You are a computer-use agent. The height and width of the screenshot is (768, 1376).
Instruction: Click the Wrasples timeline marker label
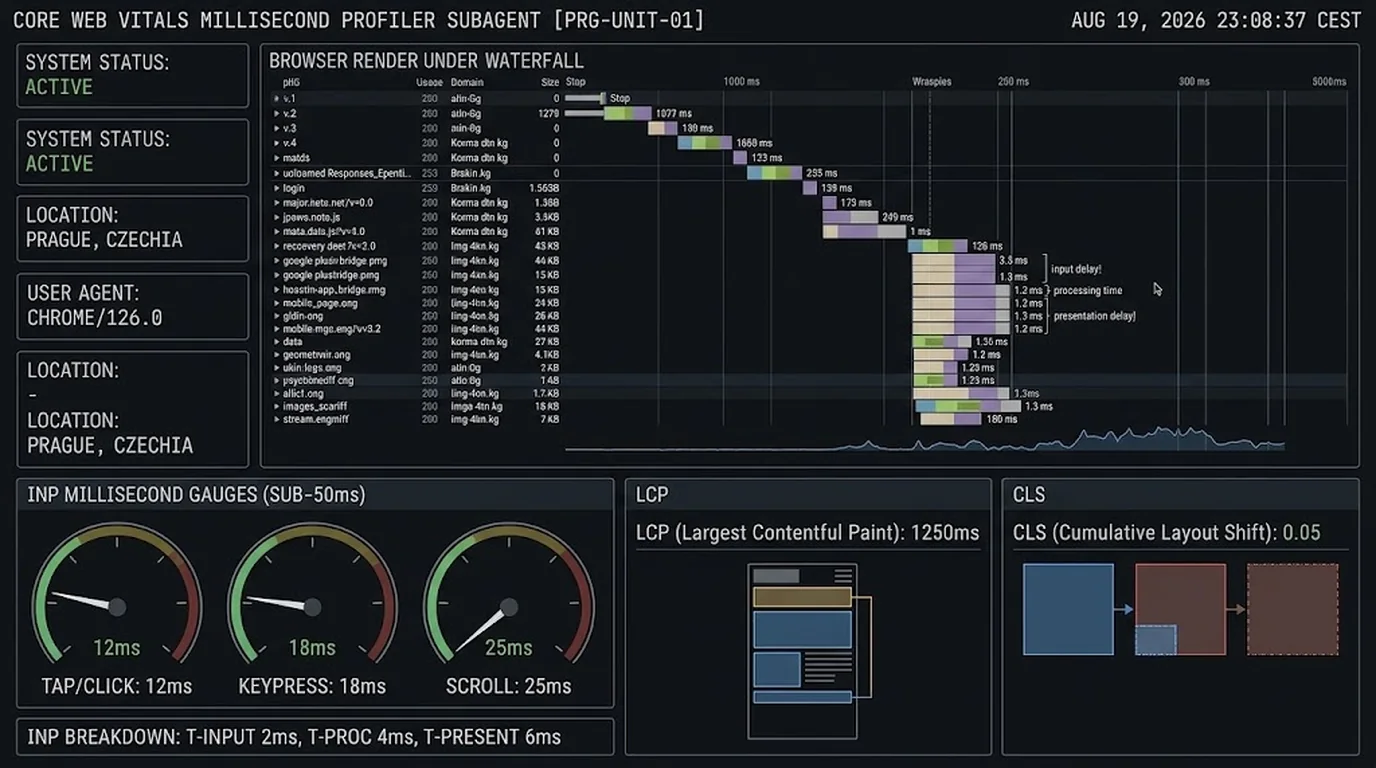point(932,82)
